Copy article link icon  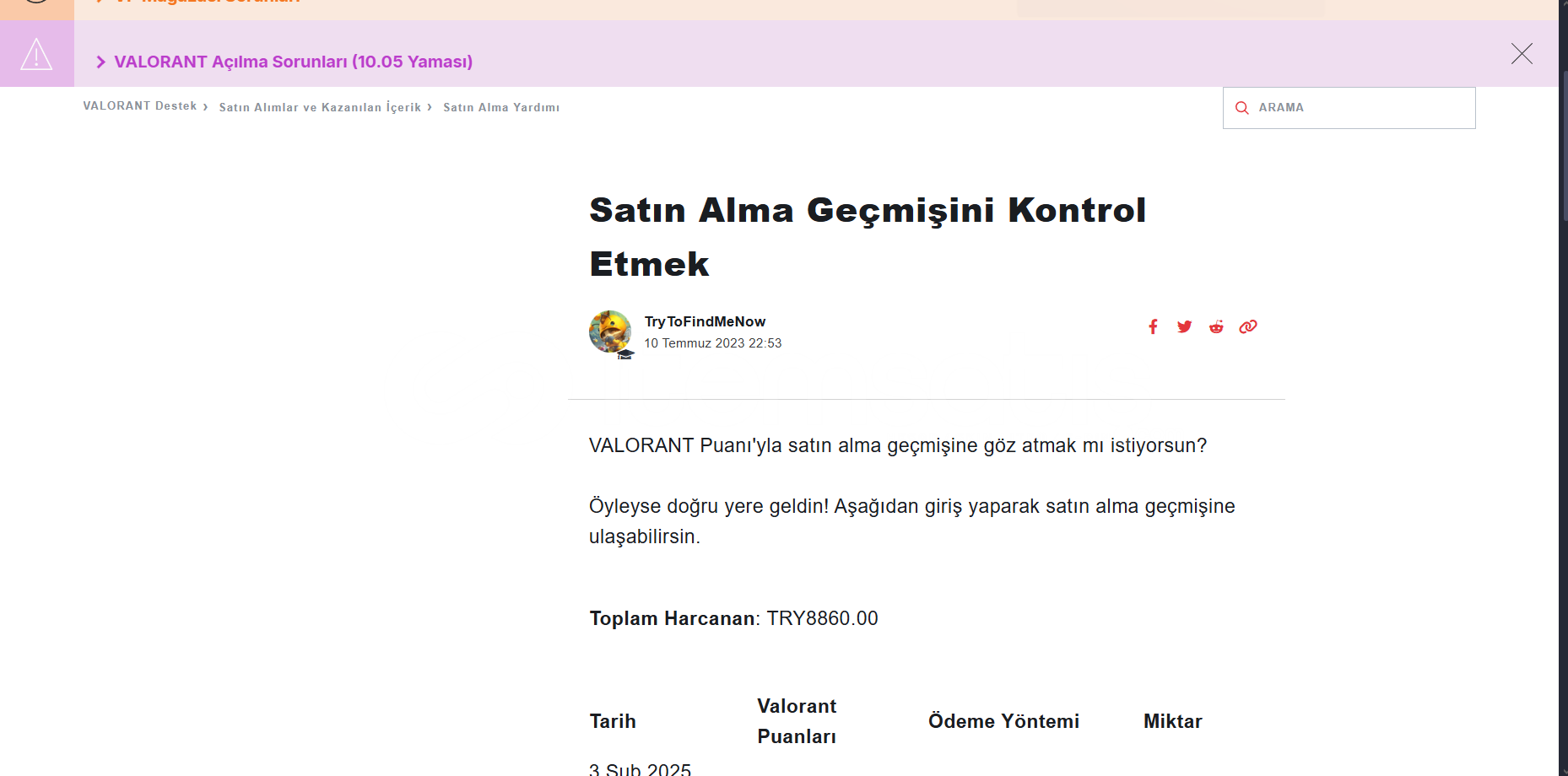click(x=1248, y=326)
